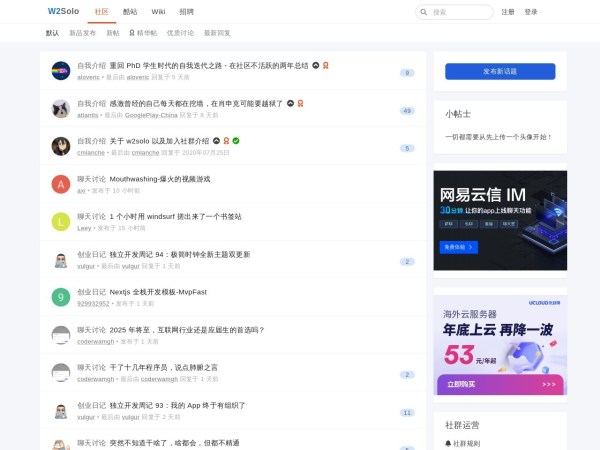The height and width of the screenshot is (450, 600).
Task: Click the 注册 link
Action: pos(508,12)
